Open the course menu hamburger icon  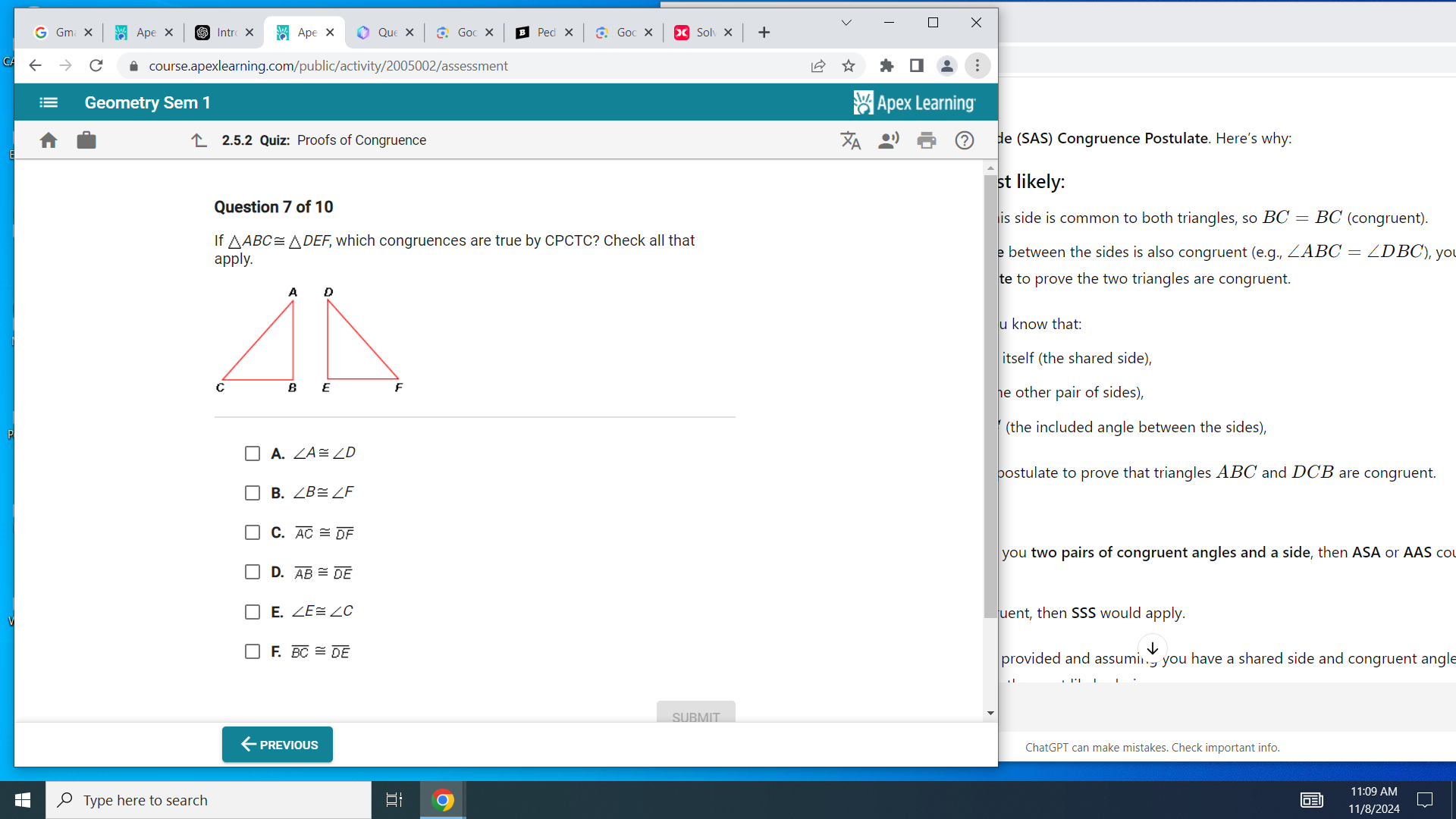pyautogui.click(x=49, y=102)
